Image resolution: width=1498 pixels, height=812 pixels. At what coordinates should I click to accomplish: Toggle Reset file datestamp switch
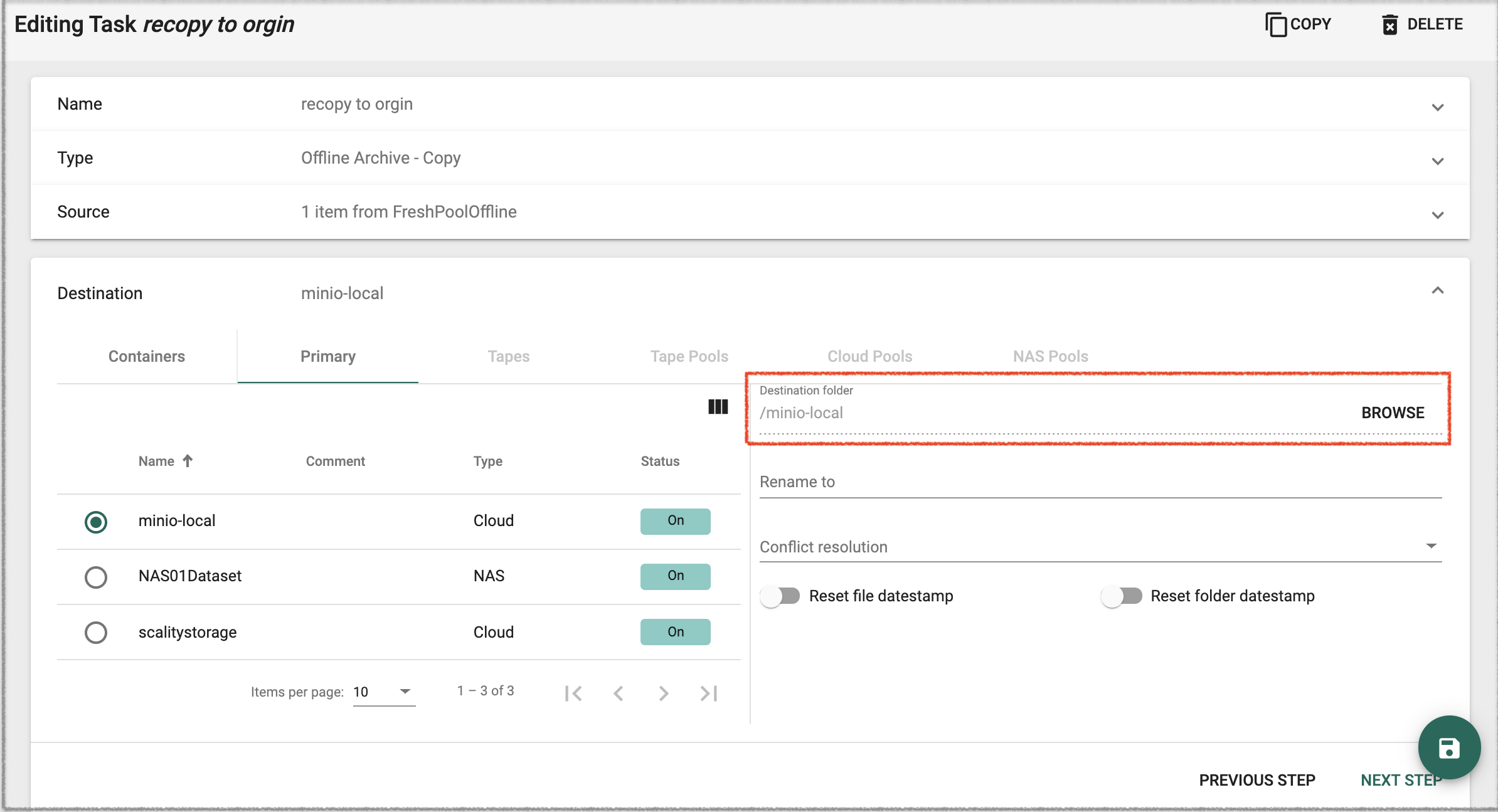tap(780, 596)
